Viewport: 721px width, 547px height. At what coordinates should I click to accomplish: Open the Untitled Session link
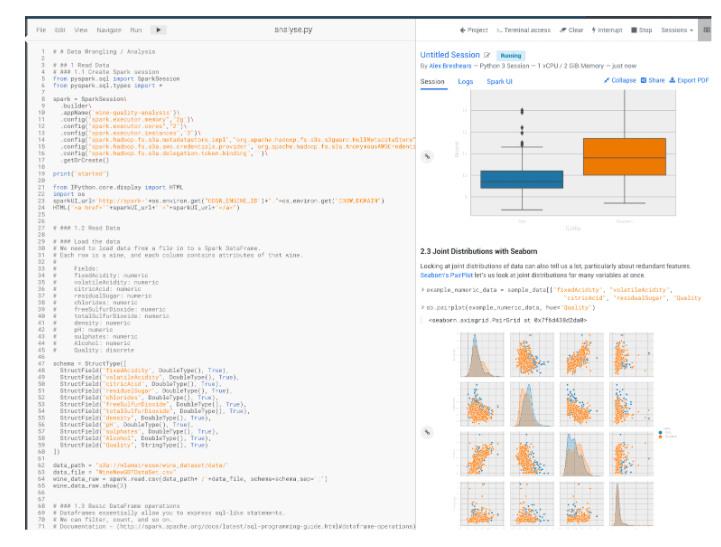(x=450, y=55)
